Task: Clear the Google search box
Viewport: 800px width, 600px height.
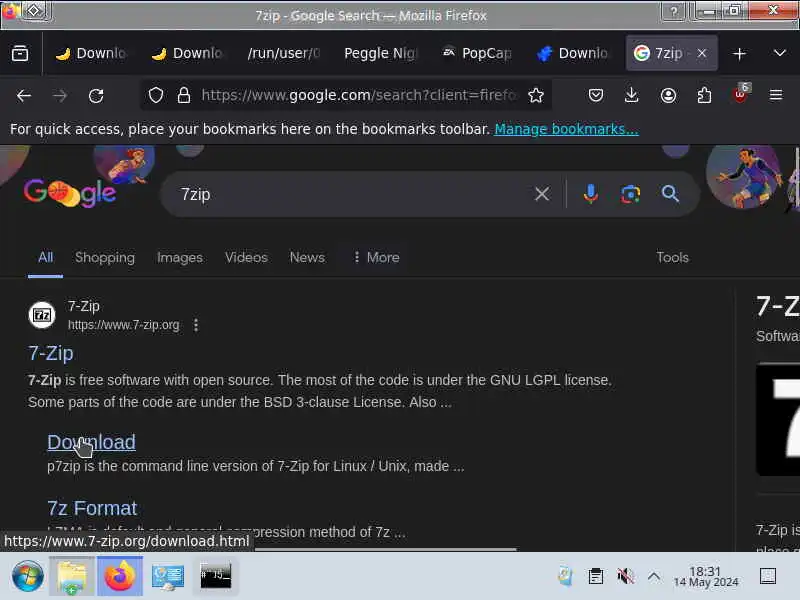Action: click(542, 194)
